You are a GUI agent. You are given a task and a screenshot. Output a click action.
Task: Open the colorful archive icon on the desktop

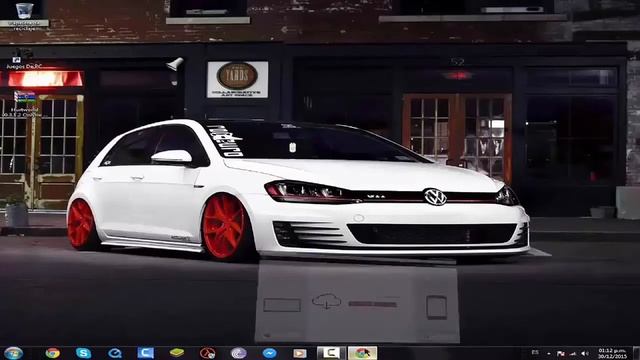tap(24, 104)
